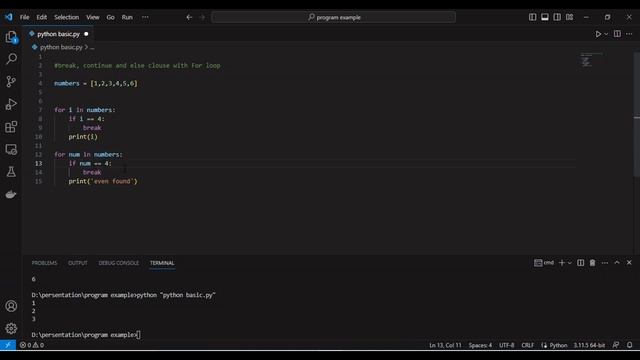Switch to the PROBLEMS tab
The height and width of the screenshot is (360, 640).
pos(44,263)
